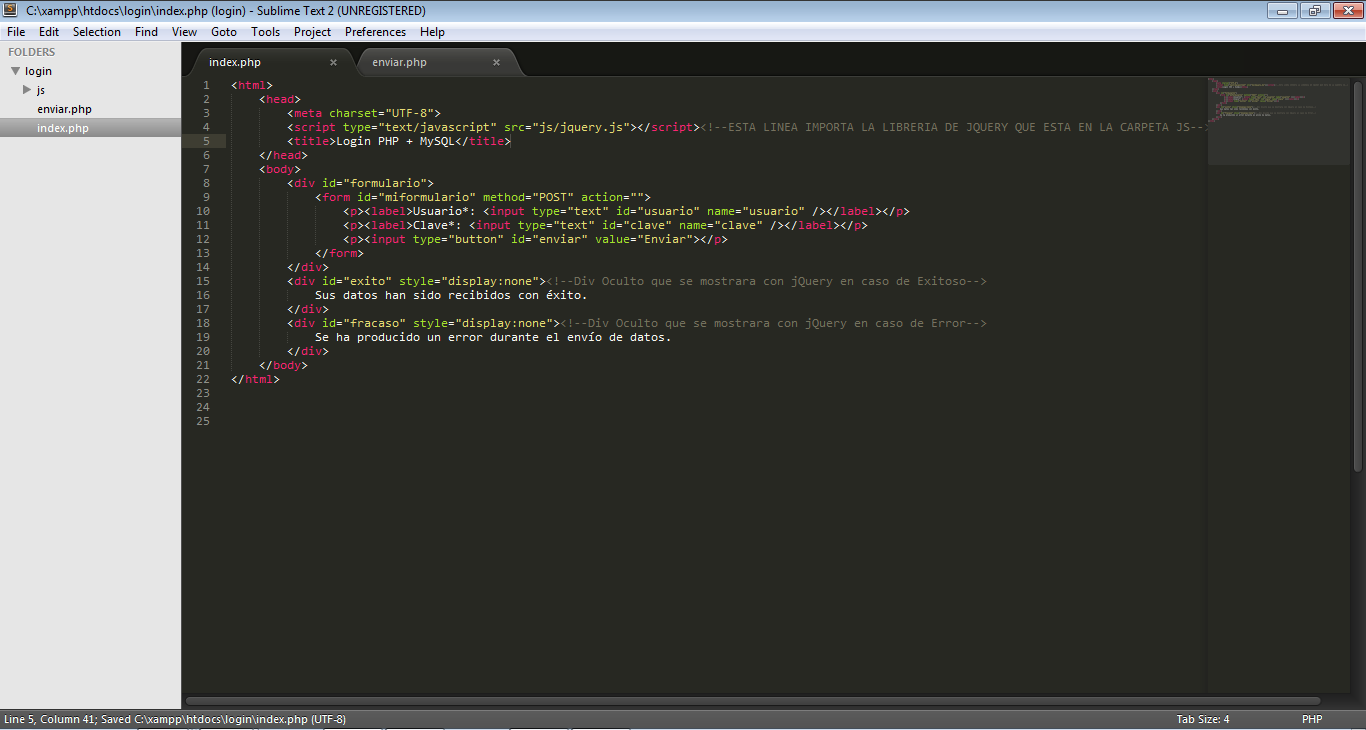This screenshot has height=730, width=1366.
Task: Close the enviar.php tab with its x icon
Action: tap(496, 62)
